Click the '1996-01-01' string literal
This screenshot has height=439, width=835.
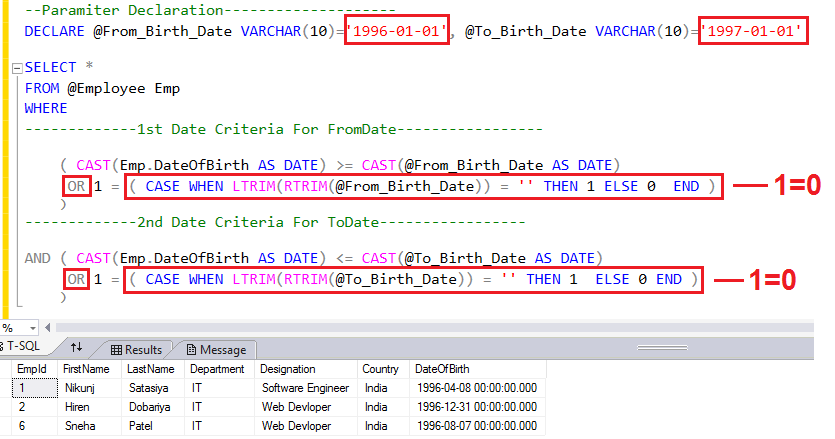tap(397, 31)
